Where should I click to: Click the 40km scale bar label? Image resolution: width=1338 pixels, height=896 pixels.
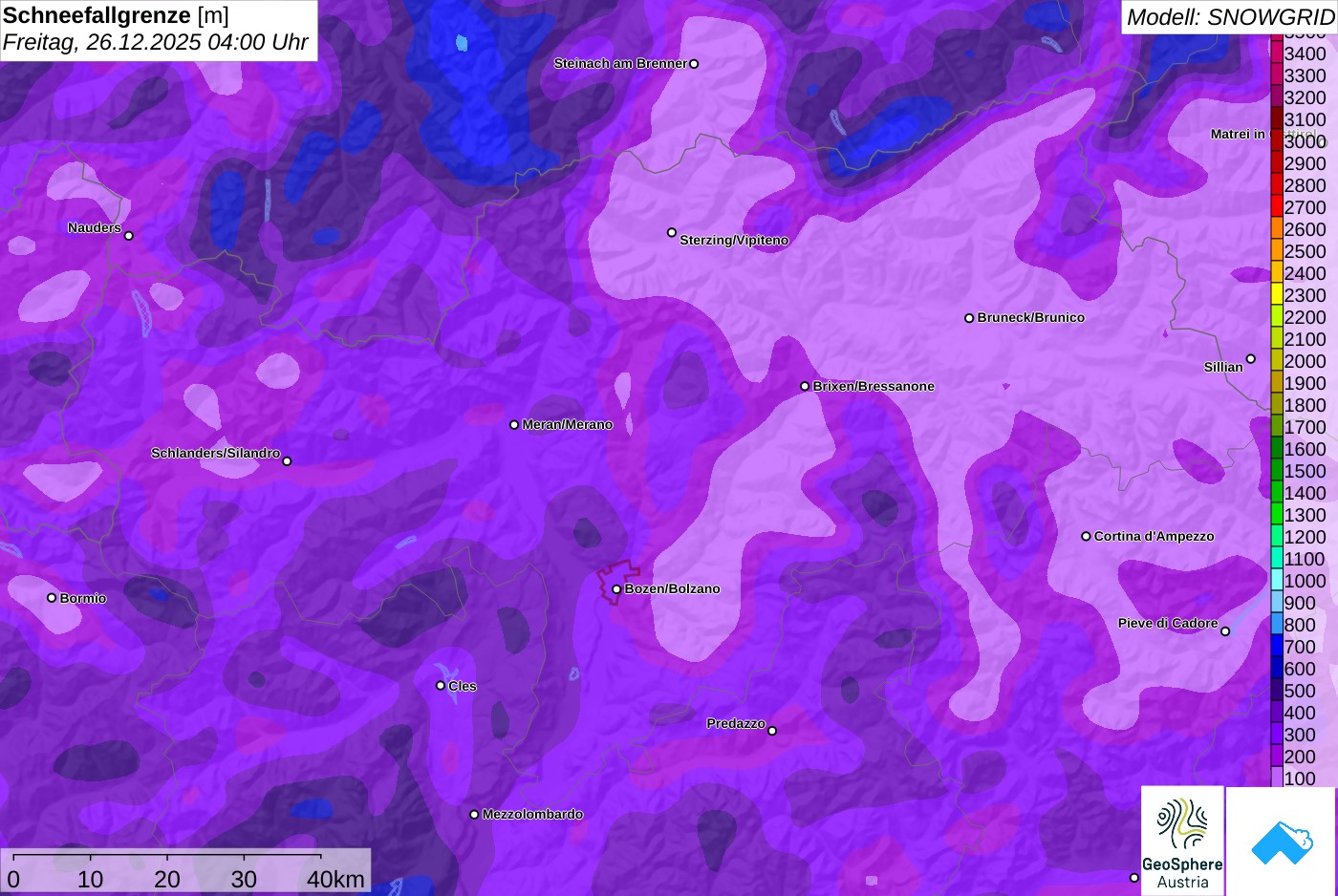tap(335, 879)
